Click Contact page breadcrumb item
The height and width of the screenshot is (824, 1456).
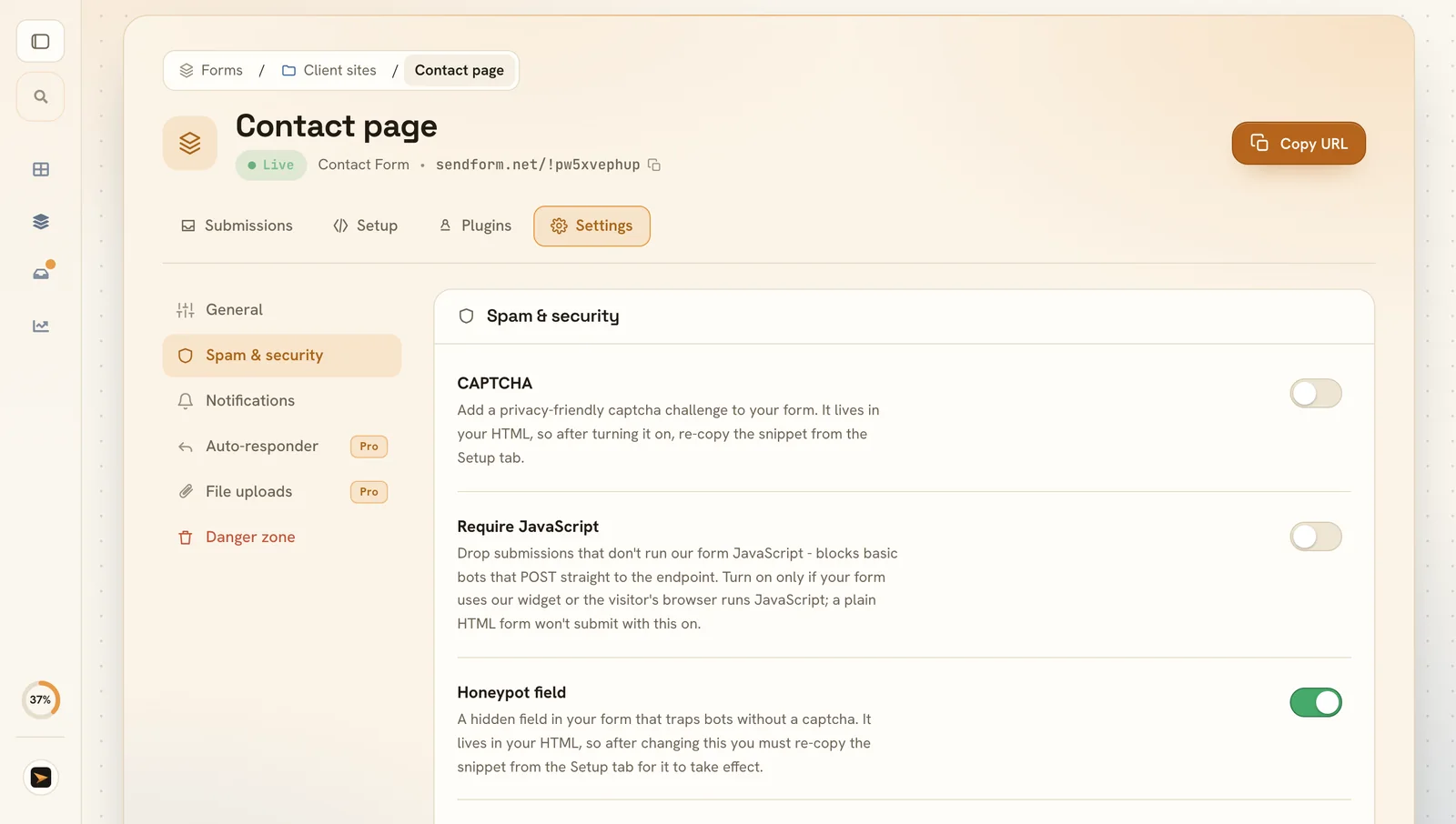[460, 70]
